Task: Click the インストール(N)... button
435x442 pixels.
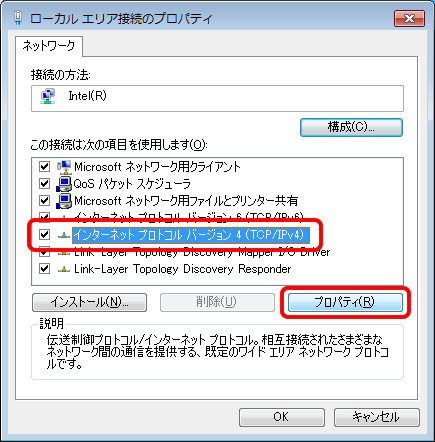Action: point(89,302)
